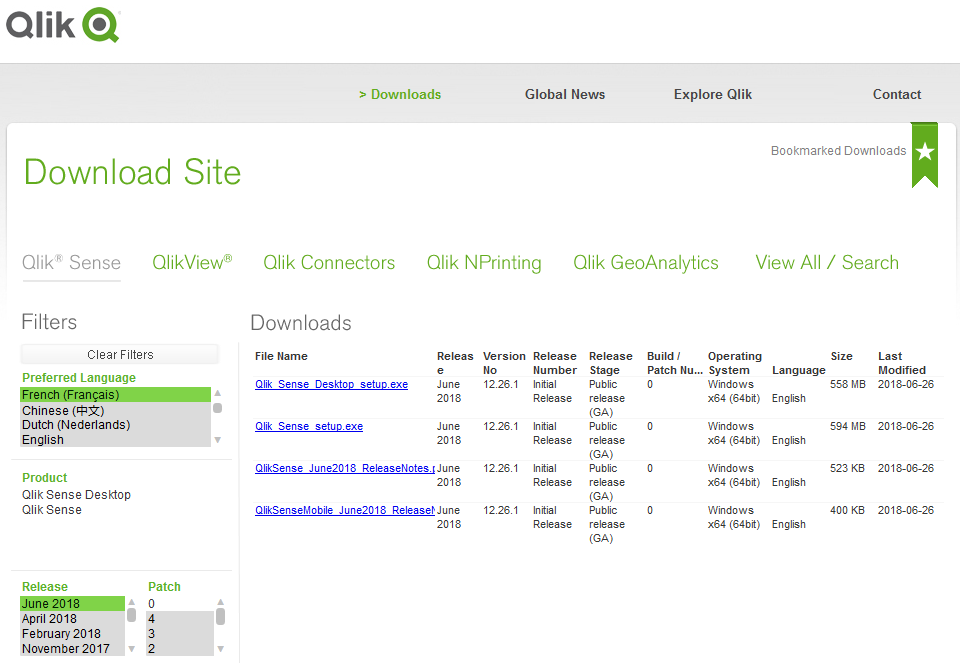Select April 2018 release

[72, 619]
